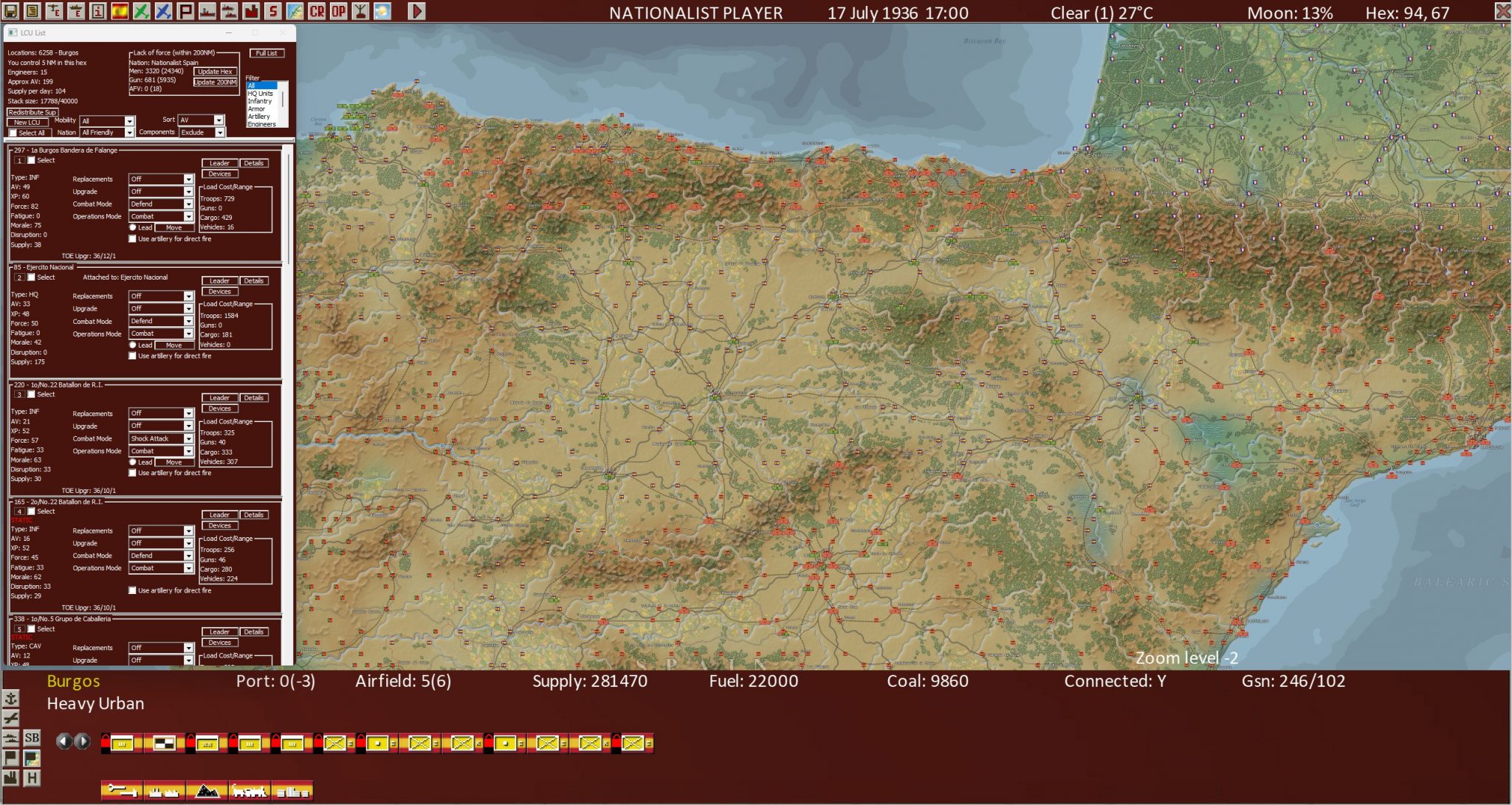Click the green airplane toolbar icon

click(141, 11)
